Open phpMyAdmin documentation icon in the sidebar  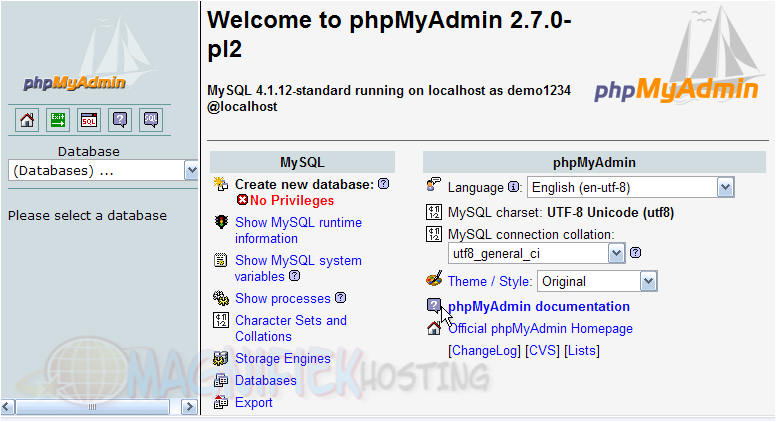coord(120,120)
